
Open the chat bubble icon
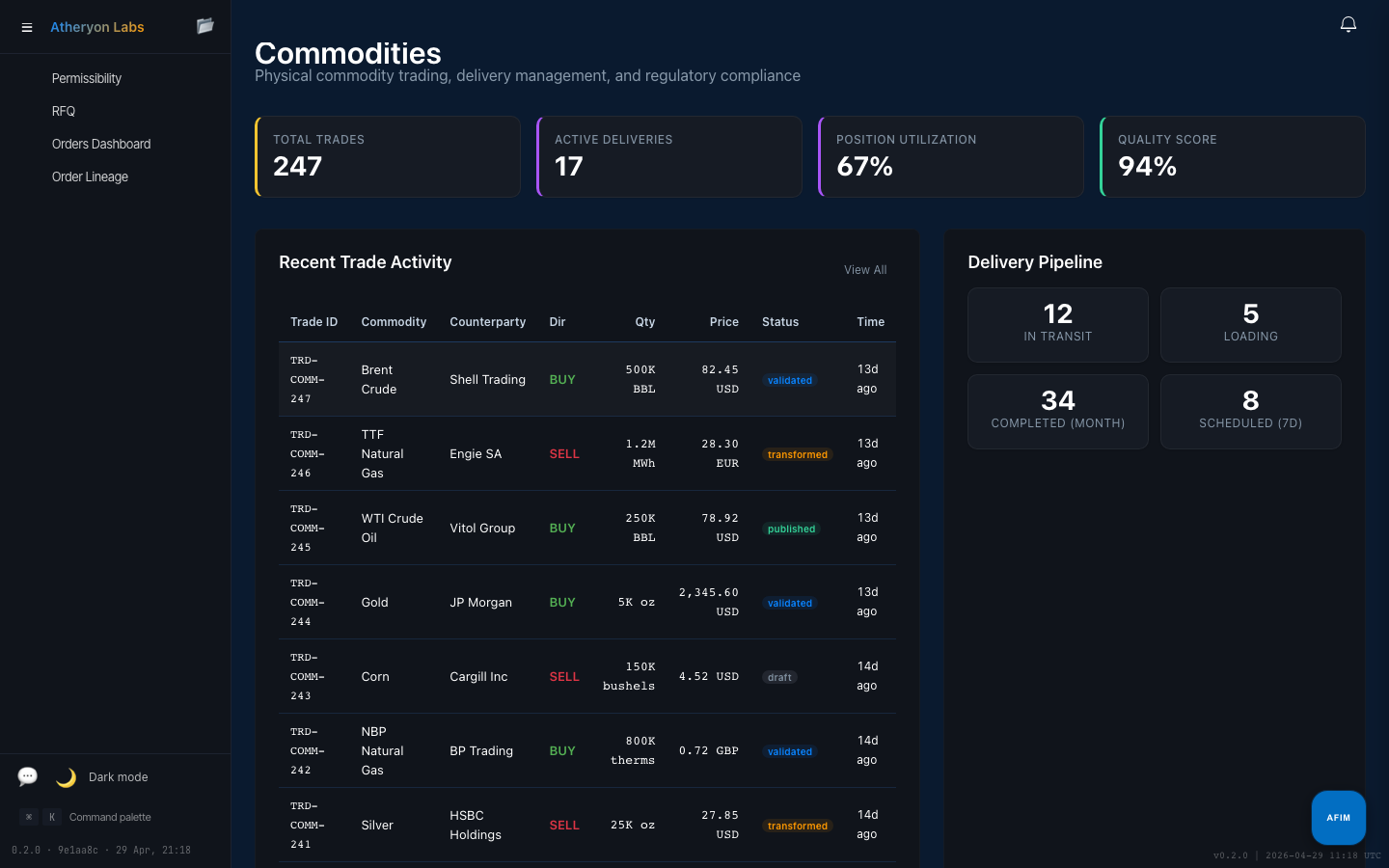pos(28,776)
